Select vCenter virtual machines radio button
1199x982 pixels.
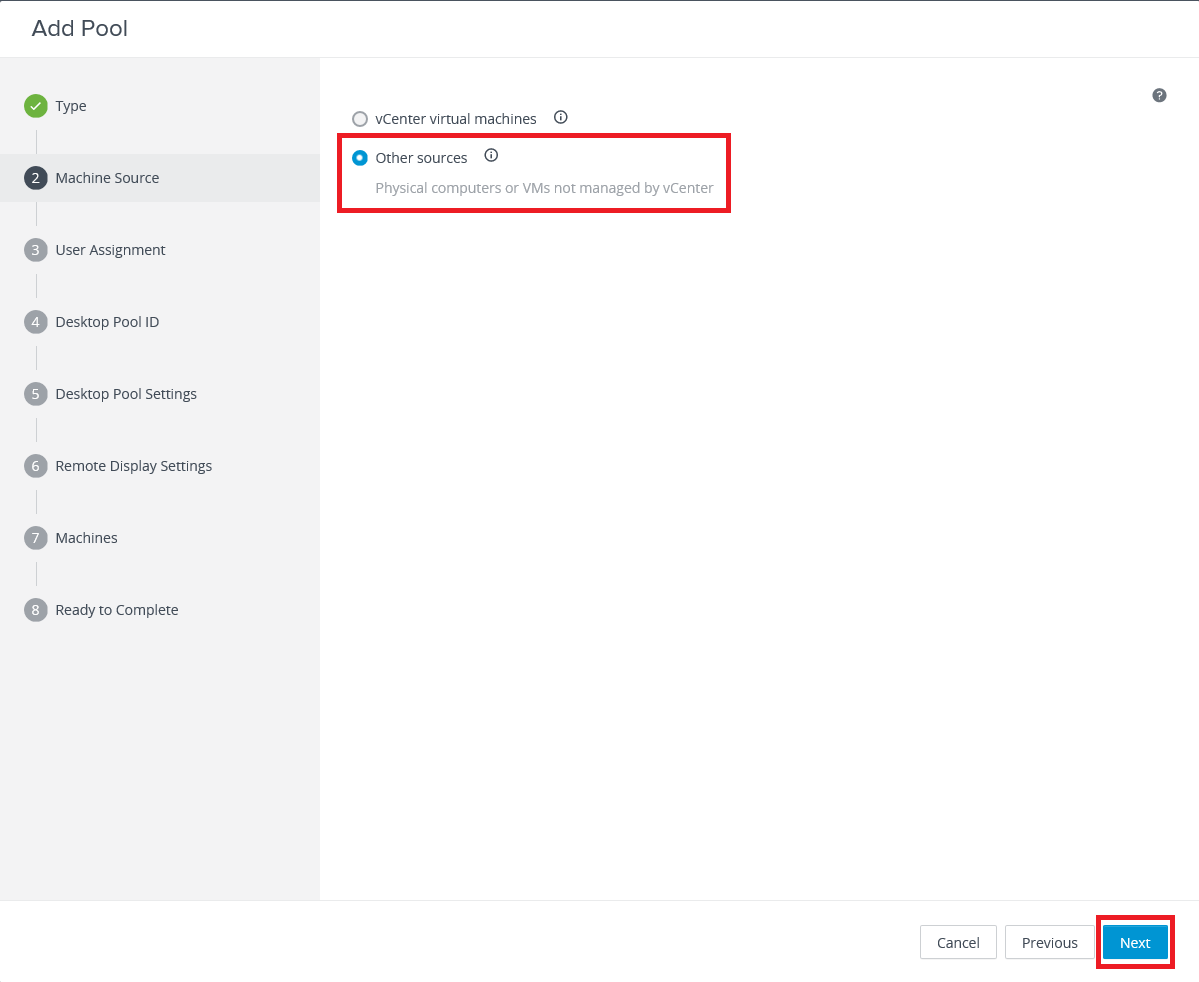[360, 119]
